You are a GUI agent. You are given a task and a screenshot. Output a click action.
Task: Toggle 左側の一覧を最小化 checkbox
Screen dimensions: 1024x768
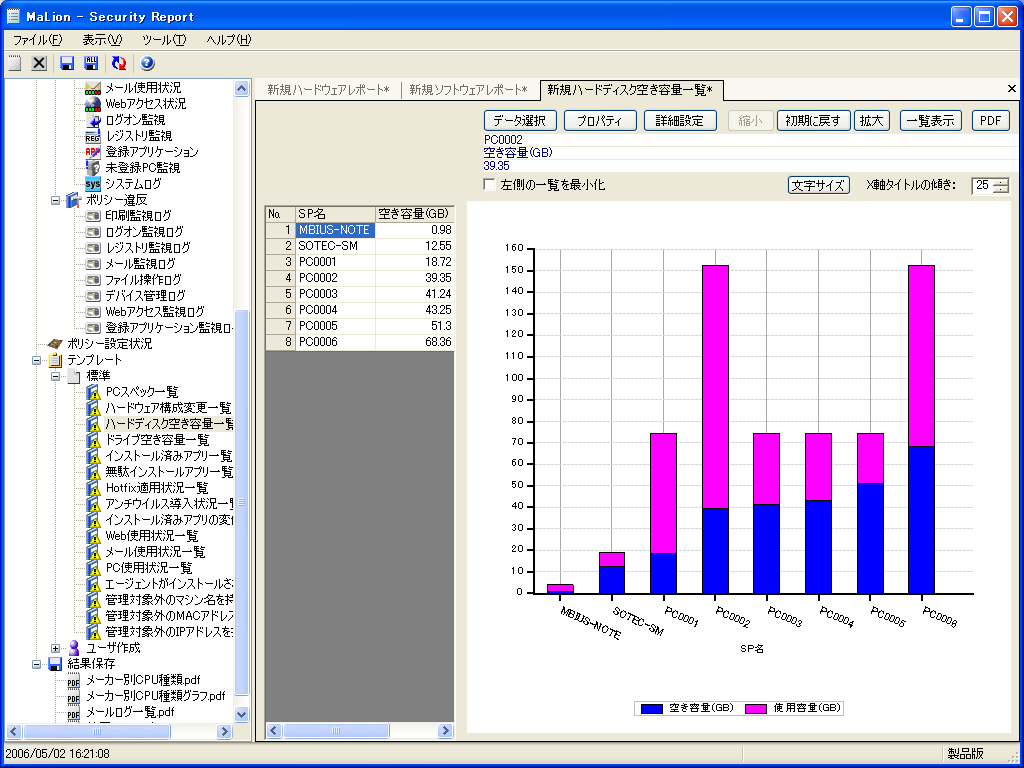click(x=488, y=185)
